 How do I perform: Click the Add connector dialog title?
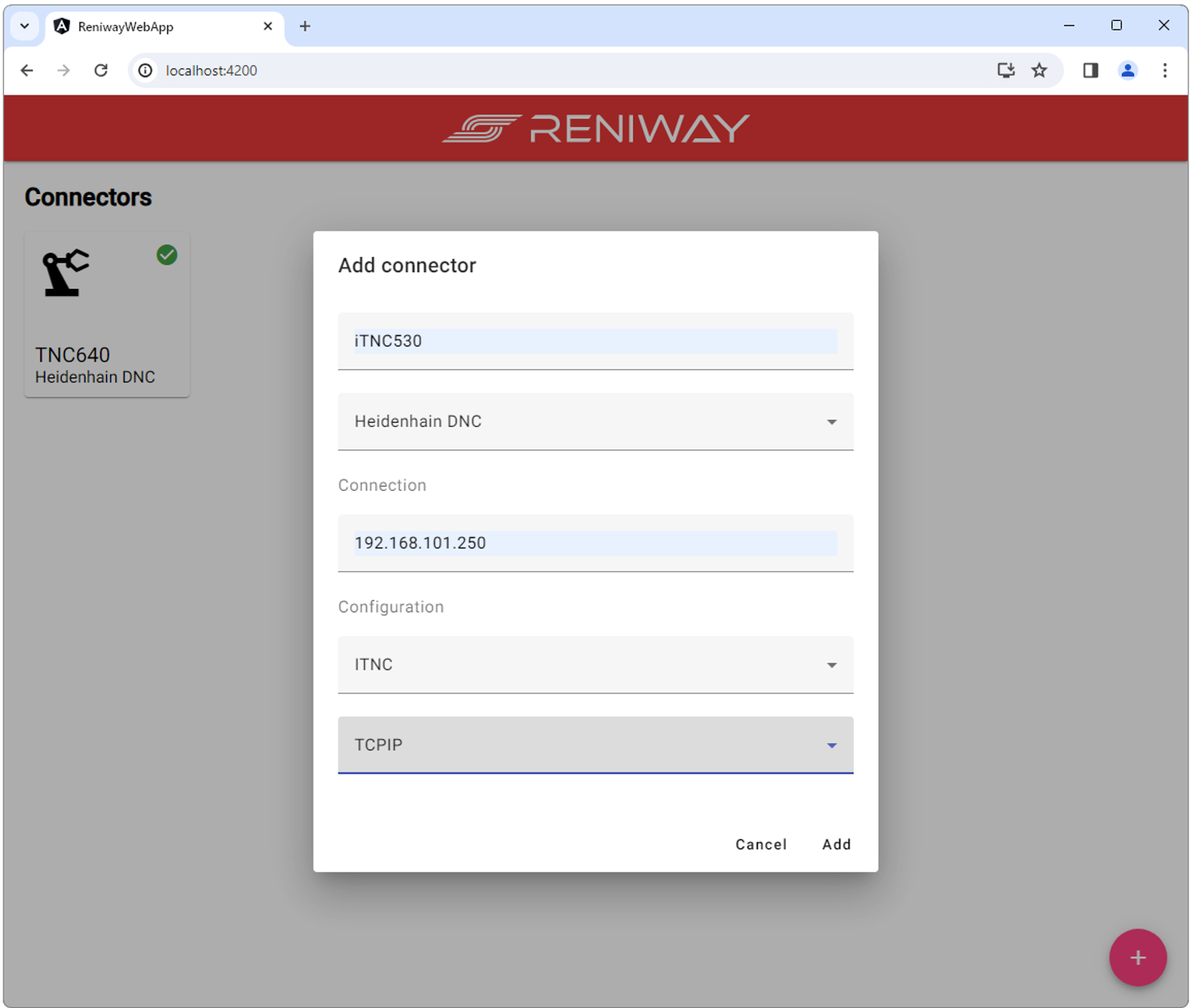click(x=407, y=265)
